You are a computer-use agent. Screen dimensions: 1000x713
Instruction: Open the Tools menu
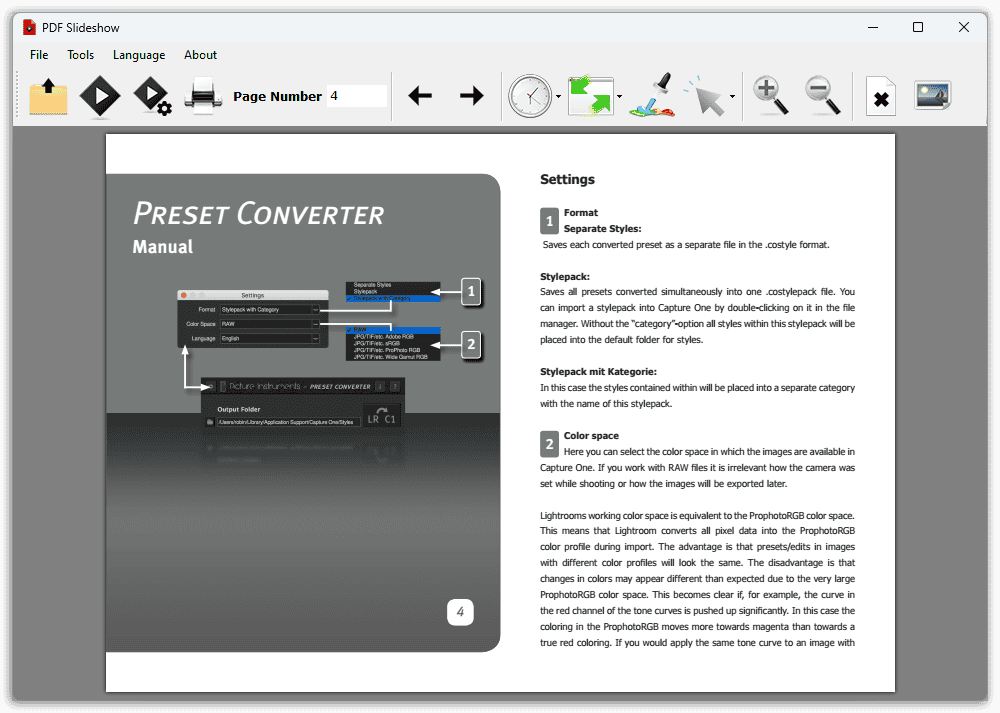tap(80, 55)
